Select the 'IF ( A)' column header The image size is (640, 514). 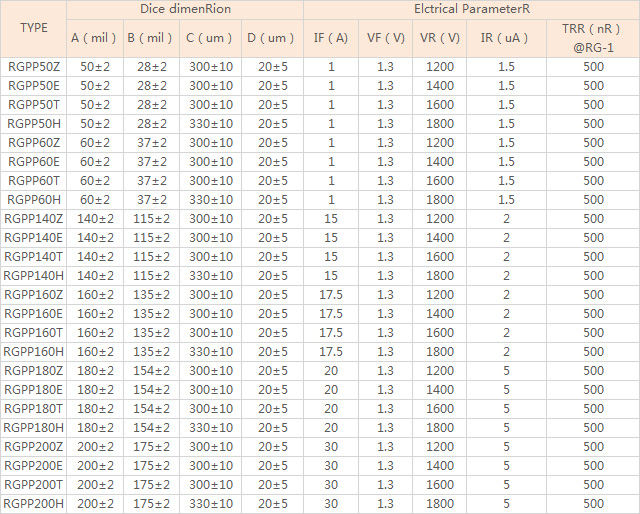click(x=331, y=38)
